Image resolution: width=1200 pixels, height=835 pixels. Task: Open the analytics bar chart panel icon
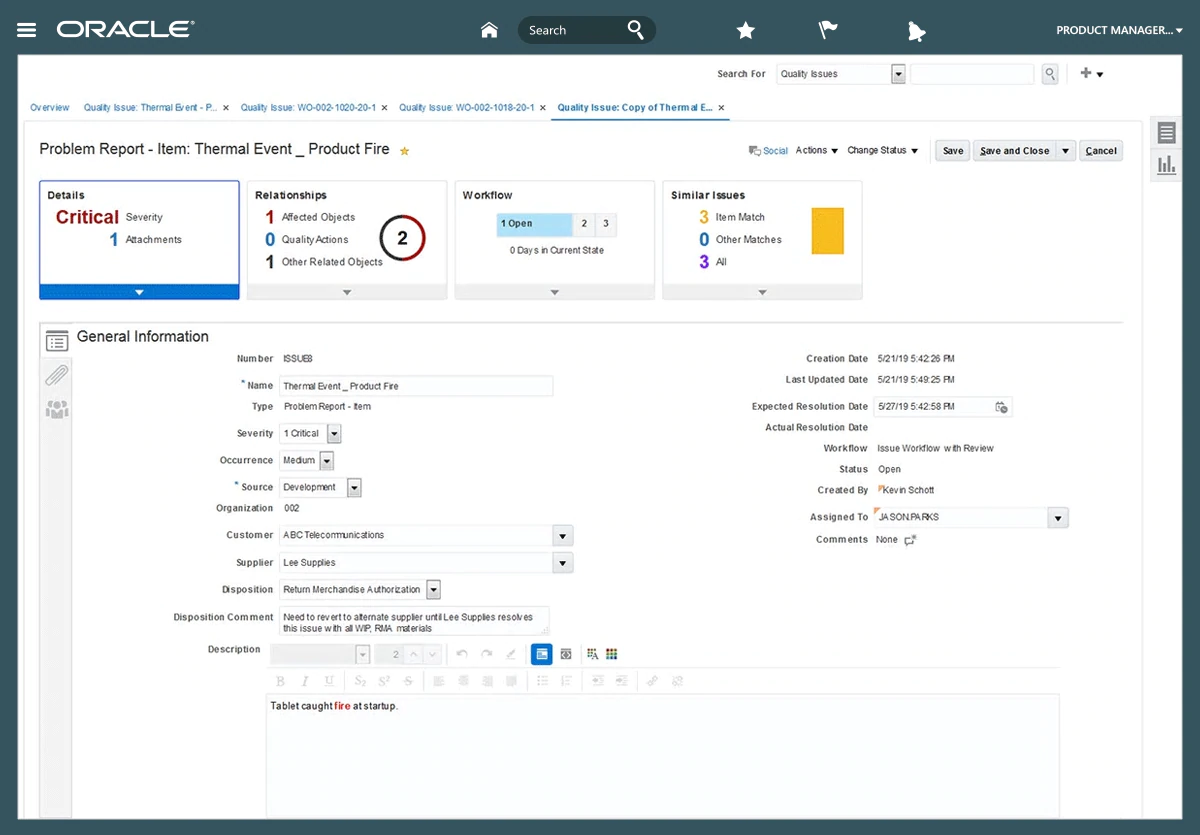(x=1166, y=165)
